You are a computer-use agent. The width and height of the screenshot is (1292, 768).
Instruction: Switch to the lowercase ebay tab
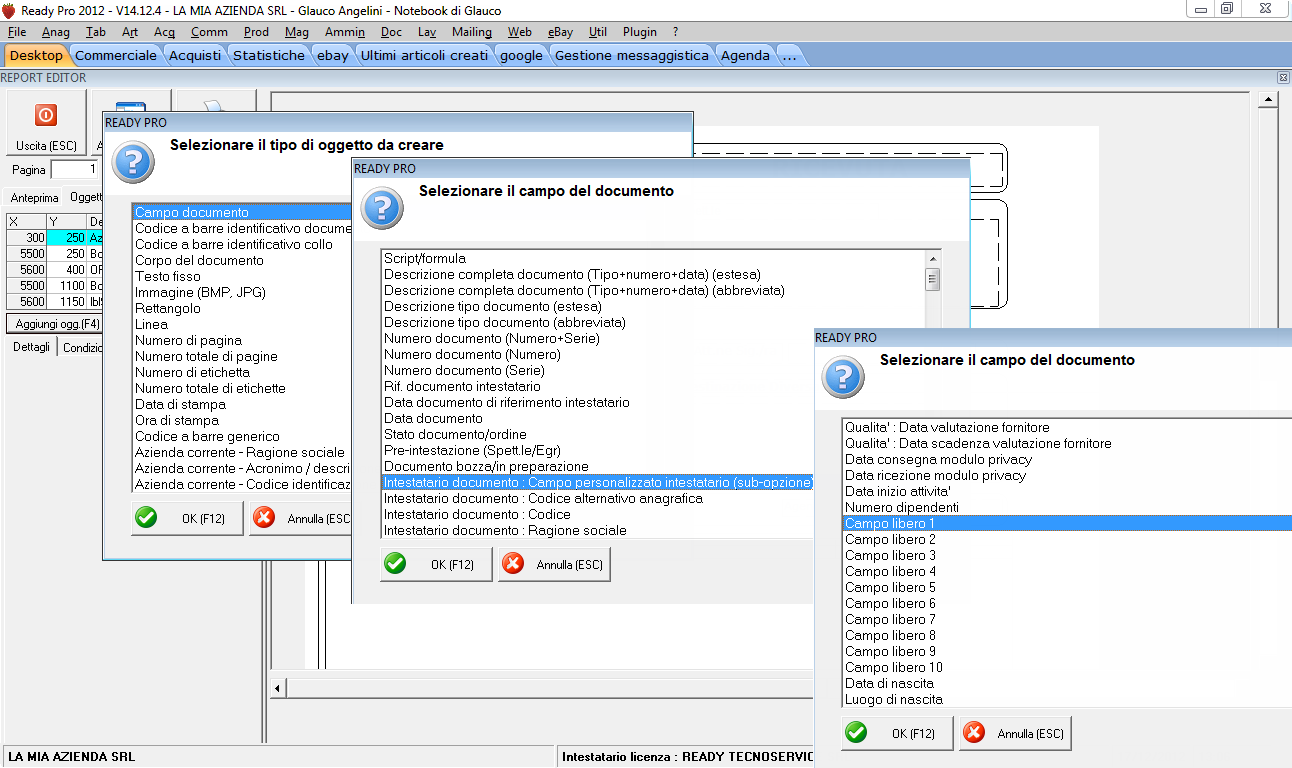click(x=333, y=55)
